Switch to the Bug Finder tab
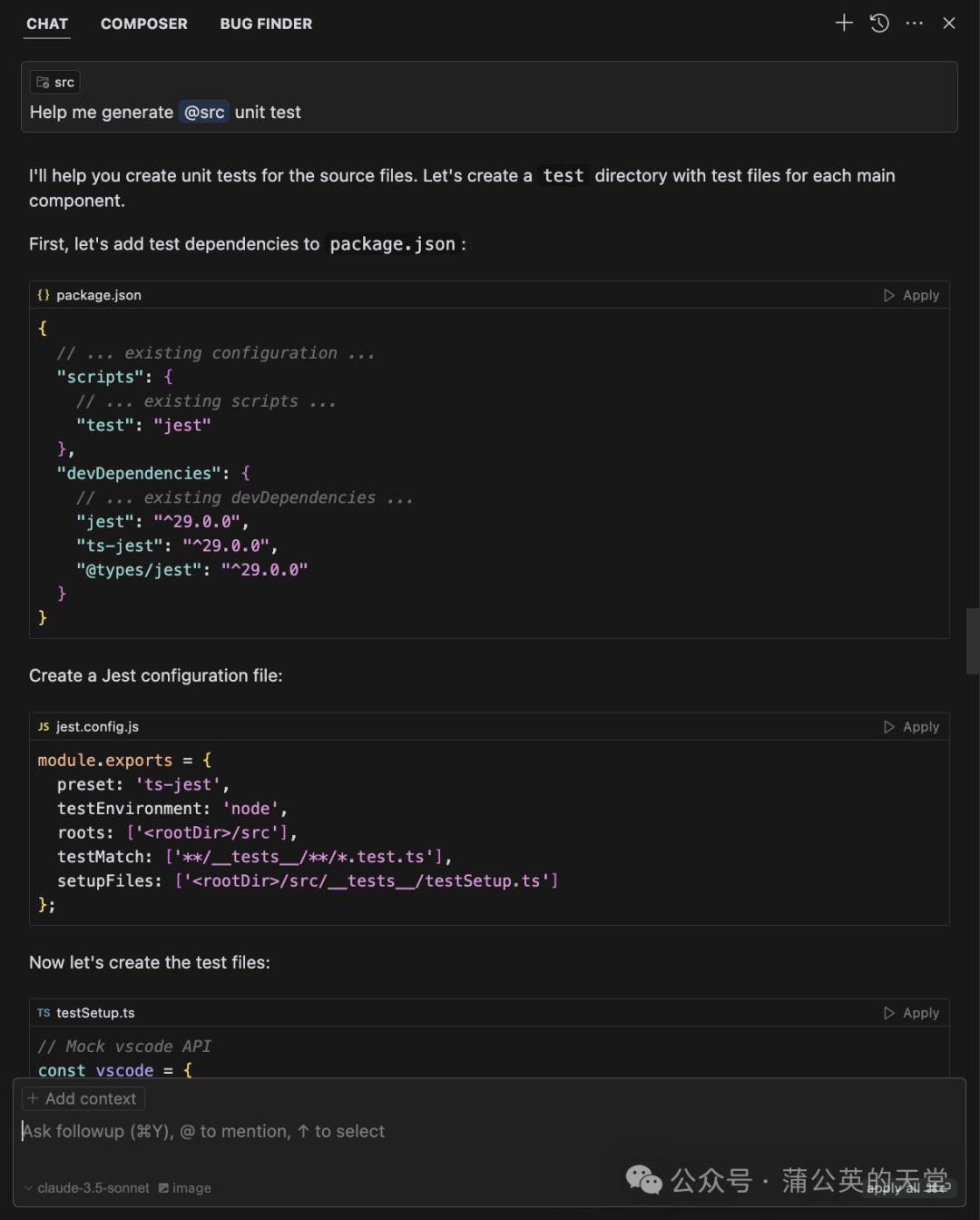The image size is (980, 1220). coord(266,24)
